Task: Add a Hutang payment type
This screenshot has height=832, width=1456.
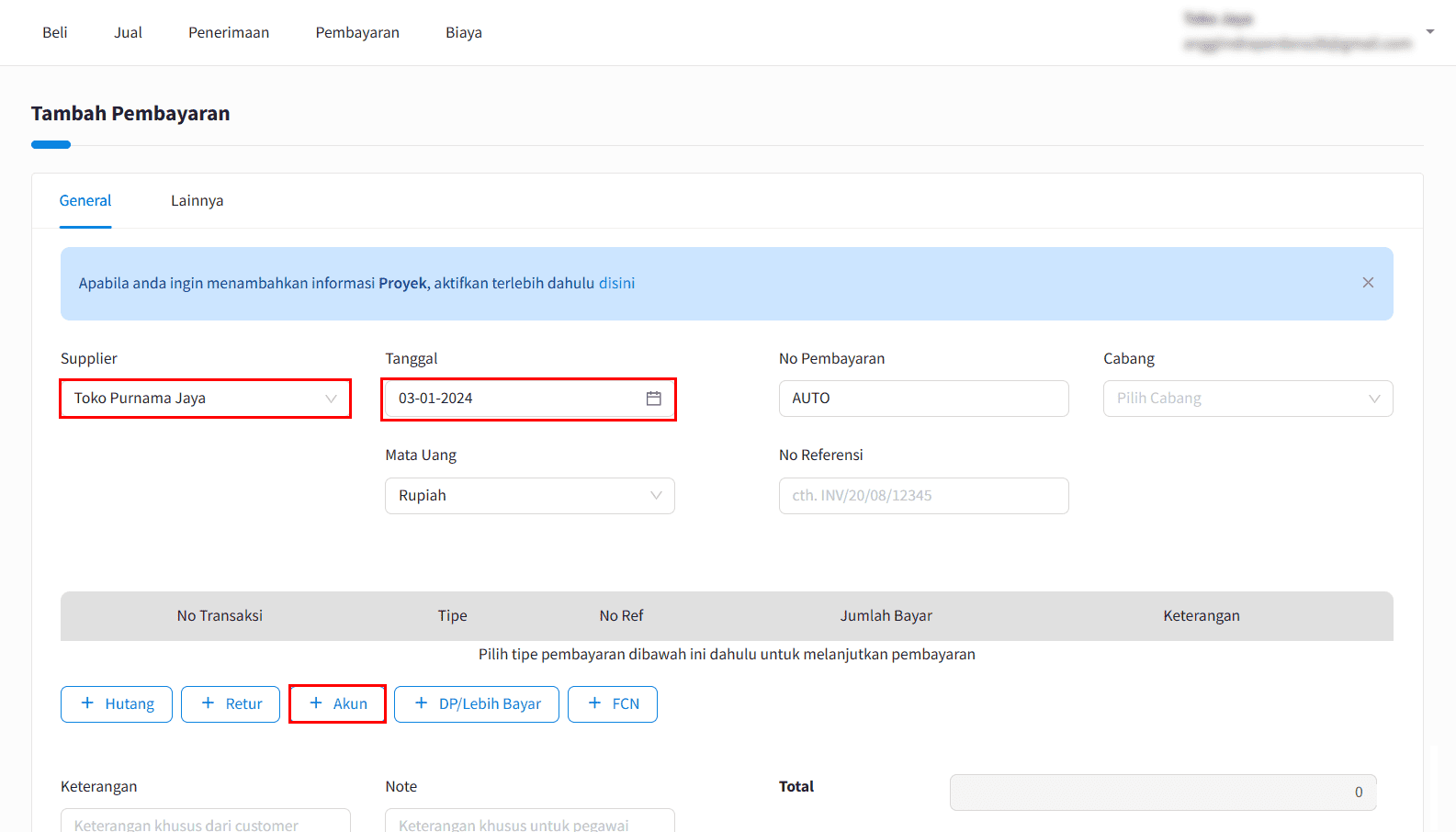Action: click(x=117, y=704)
